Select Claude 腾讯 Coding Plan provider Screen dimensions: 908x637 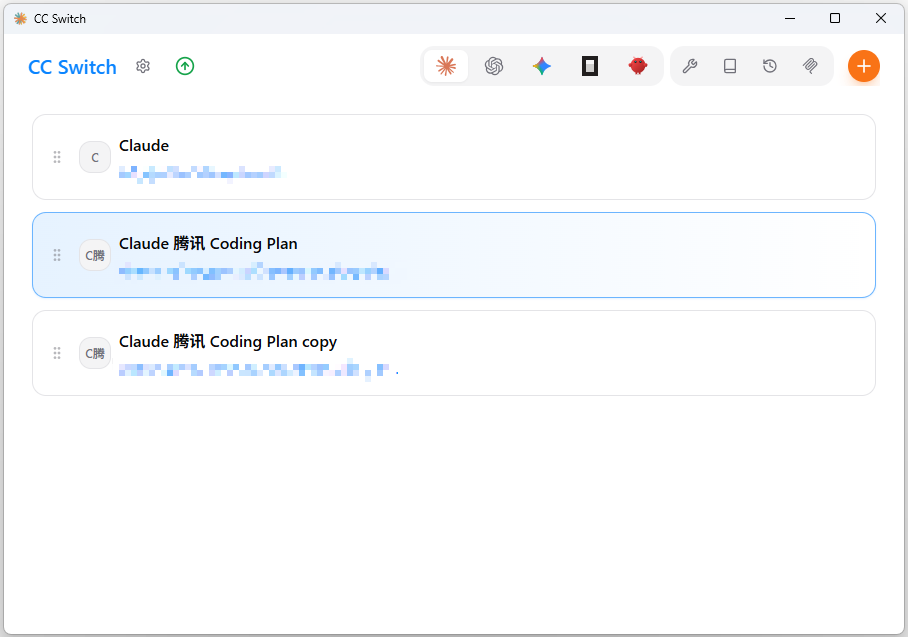tap(500, 255)
